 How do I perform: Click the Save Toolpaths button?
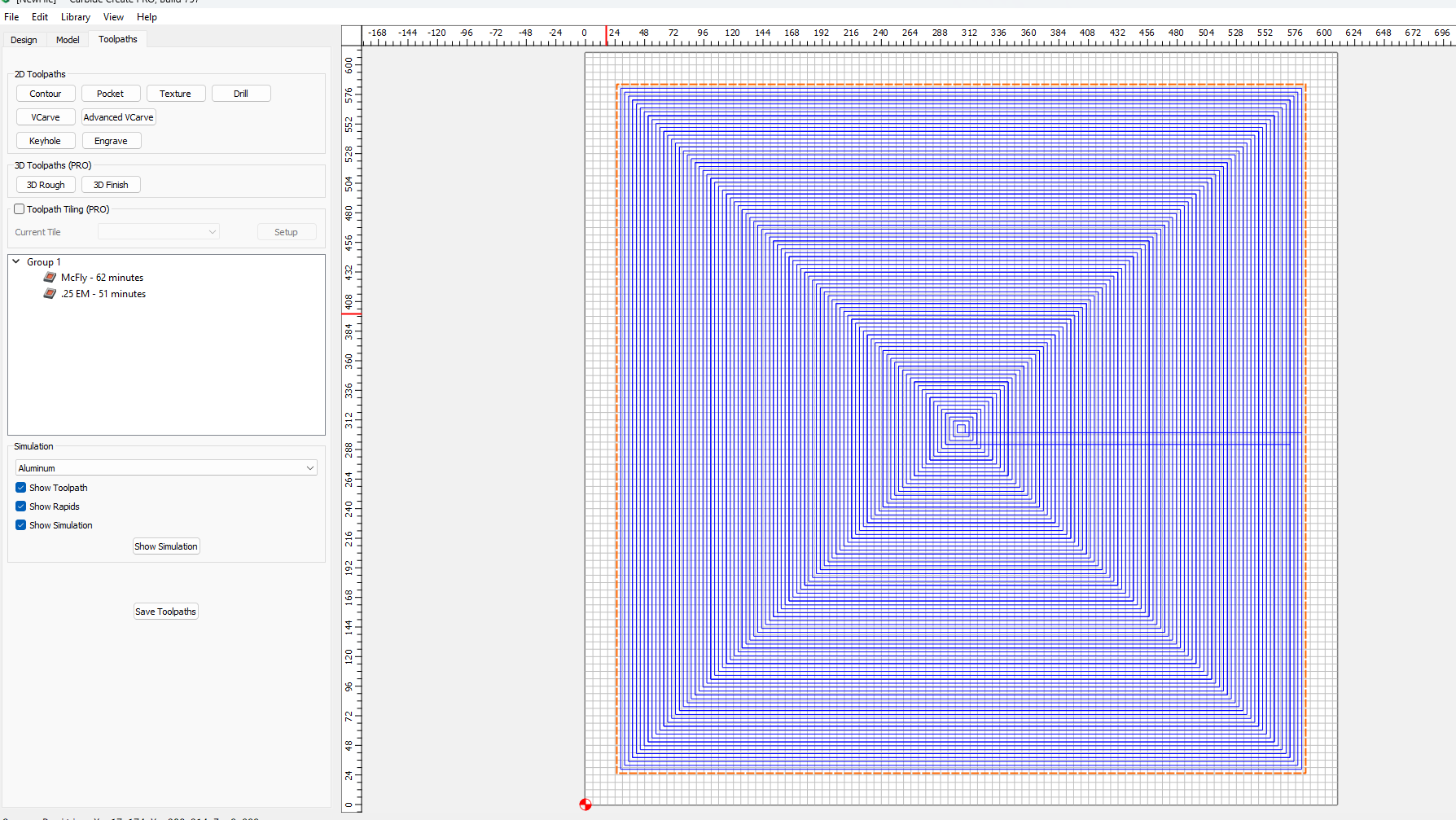click(166, 612)
